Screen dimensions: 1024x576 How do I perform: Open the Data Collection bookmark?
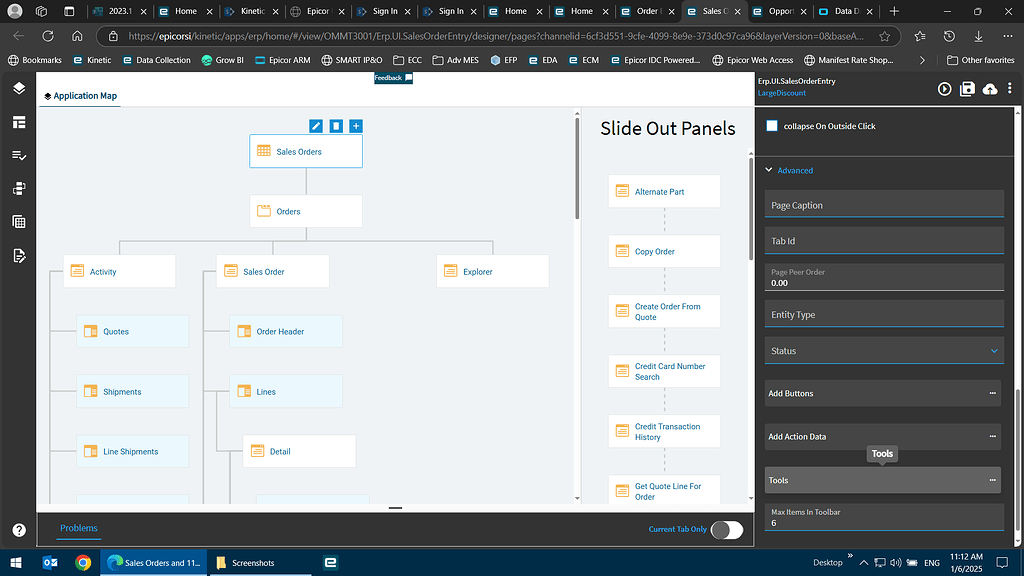pyautogui.click(x=157, y=60)
